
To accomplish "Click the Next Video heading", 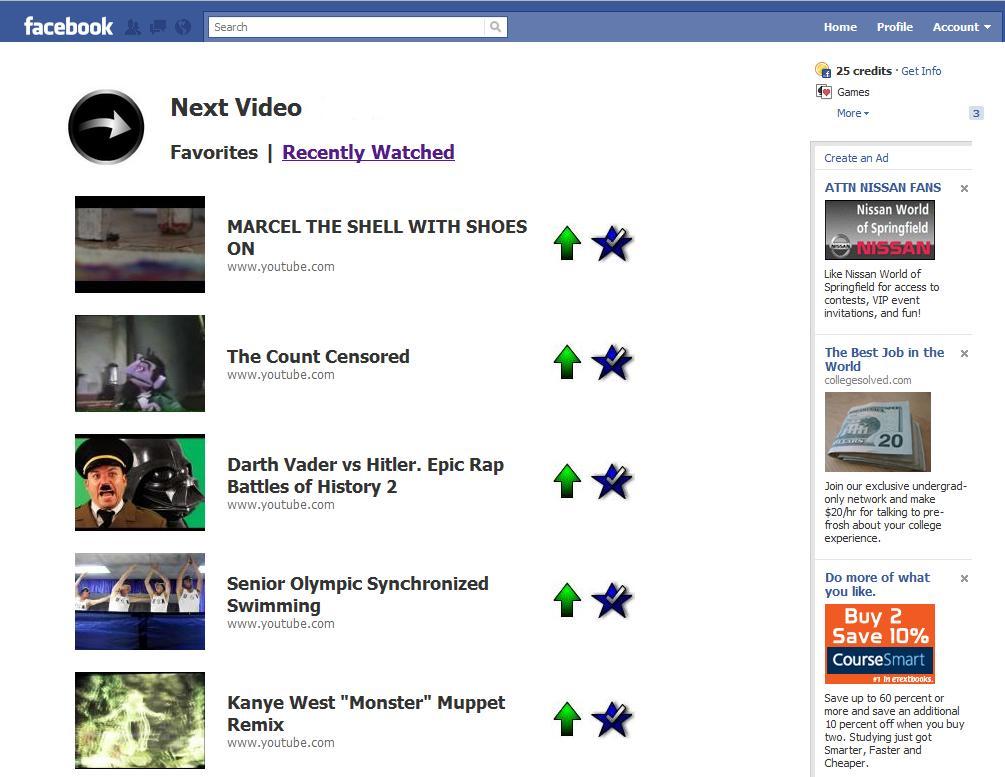I will coord(236,107).
